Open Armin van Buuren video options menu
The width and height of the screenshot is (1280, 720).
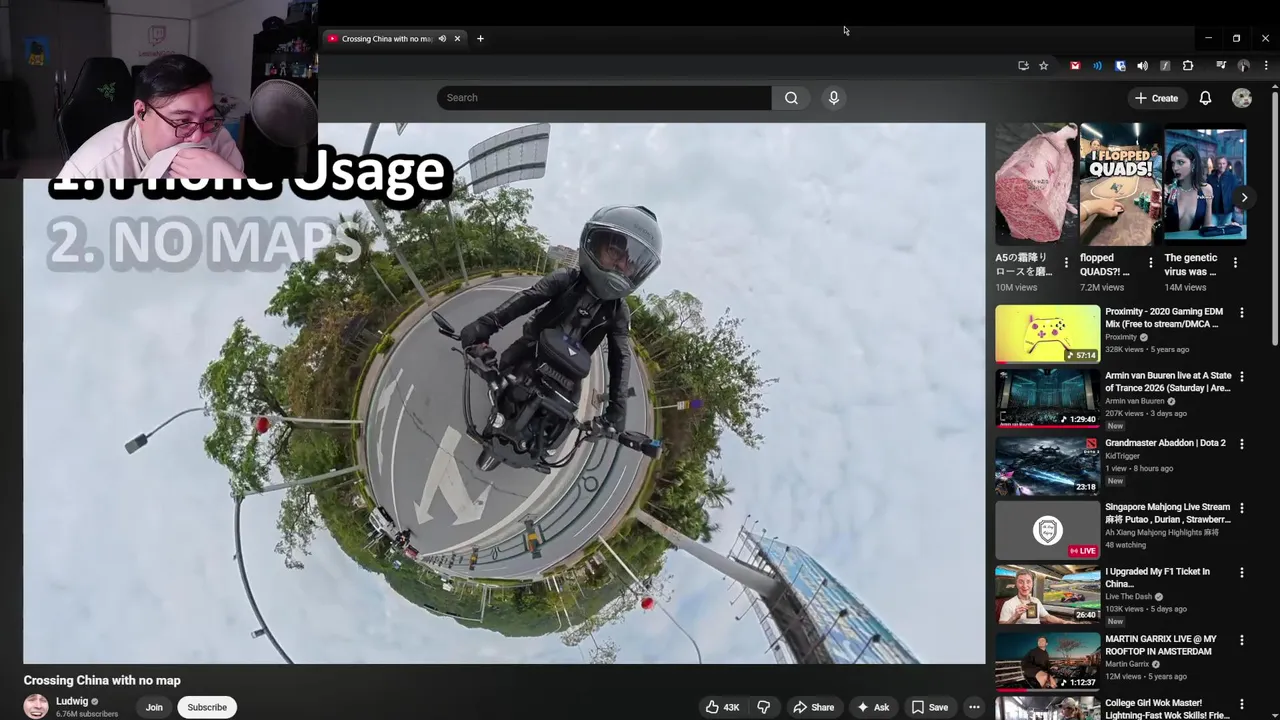(x=1242, y=377)
